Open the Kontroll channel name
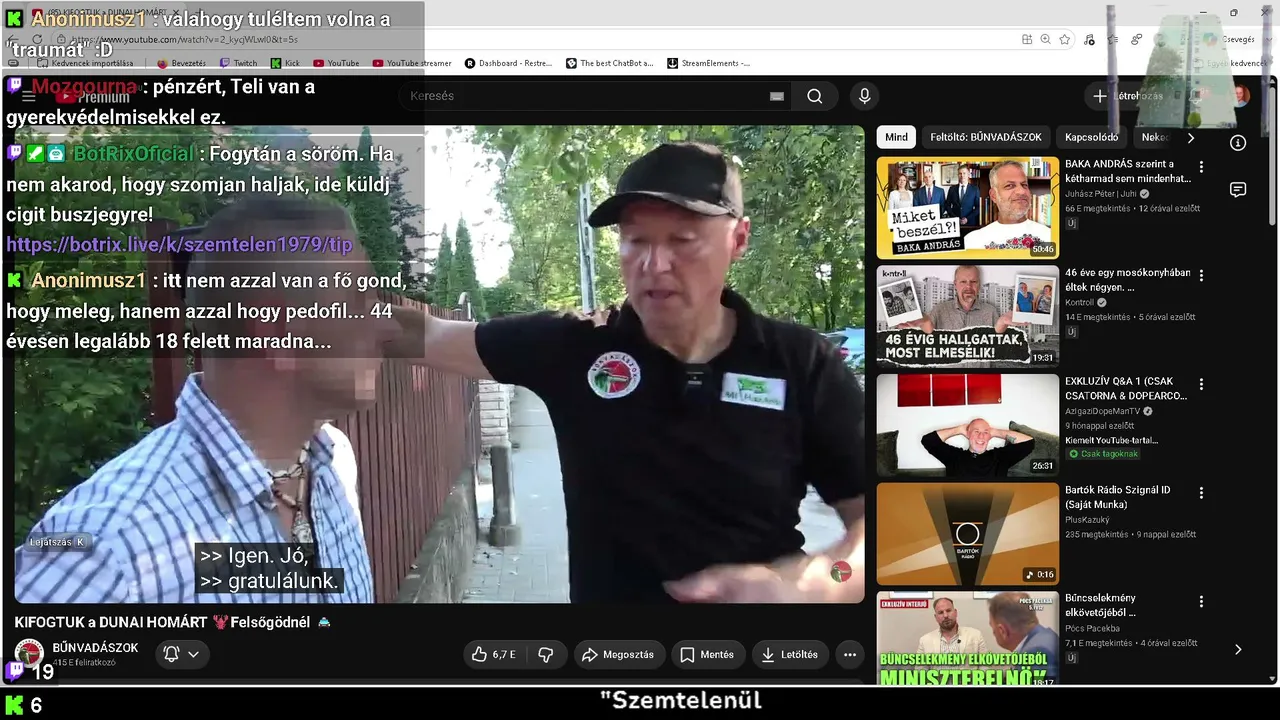Screen dimensions: 1280x720 pyautogui.click(x=1080, y=302)
